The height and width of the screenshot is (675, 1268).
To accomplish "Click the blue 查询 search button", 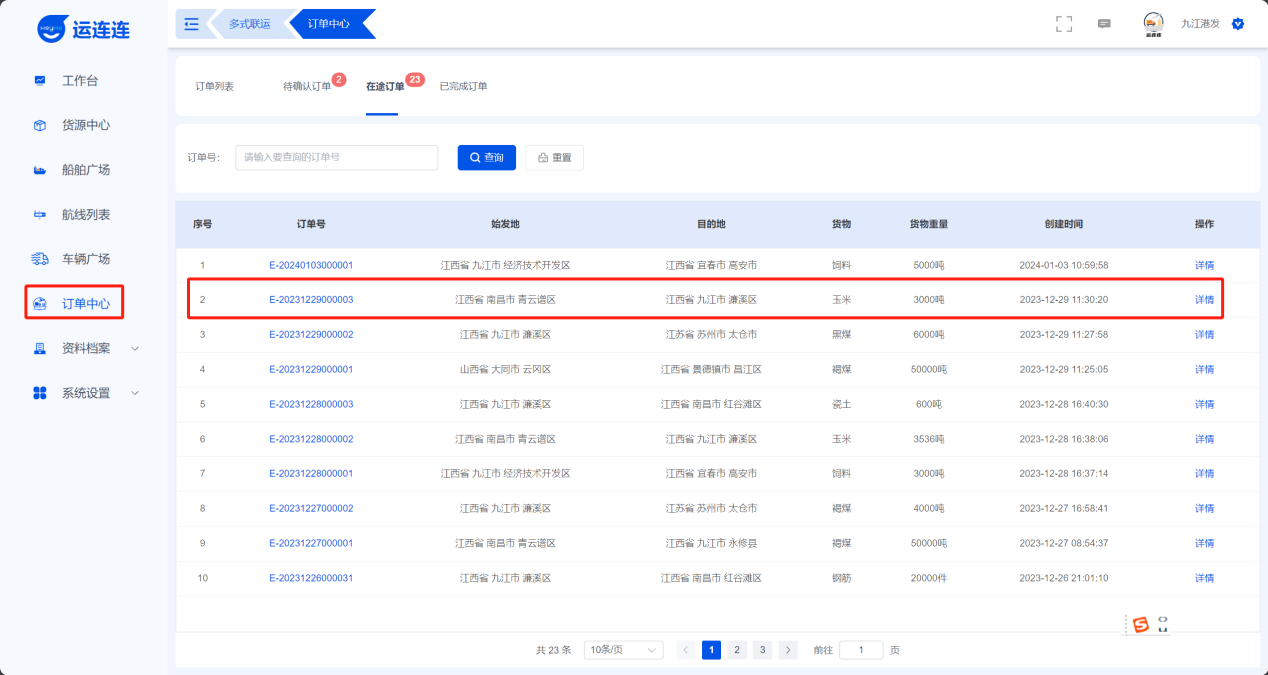I will tap(487, 158).
